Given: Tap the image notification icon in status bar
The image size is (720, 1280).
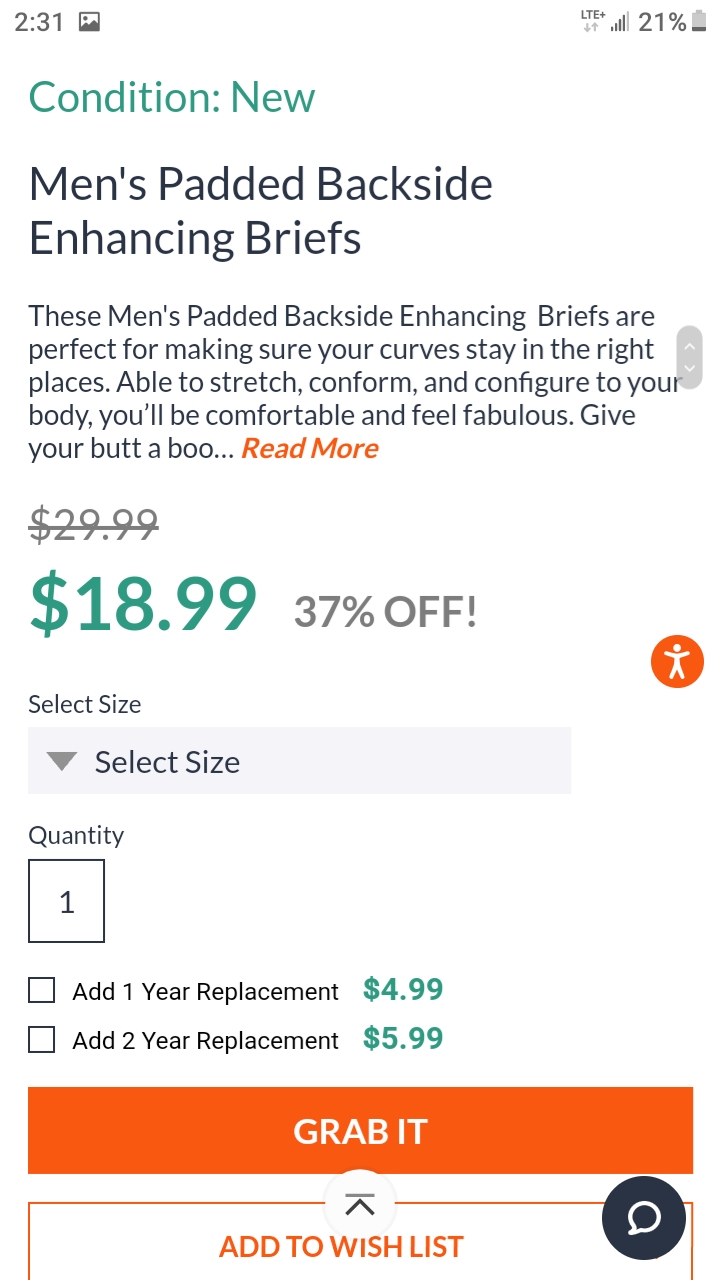Looking at the screenshot, I should [x=89, y=22].
